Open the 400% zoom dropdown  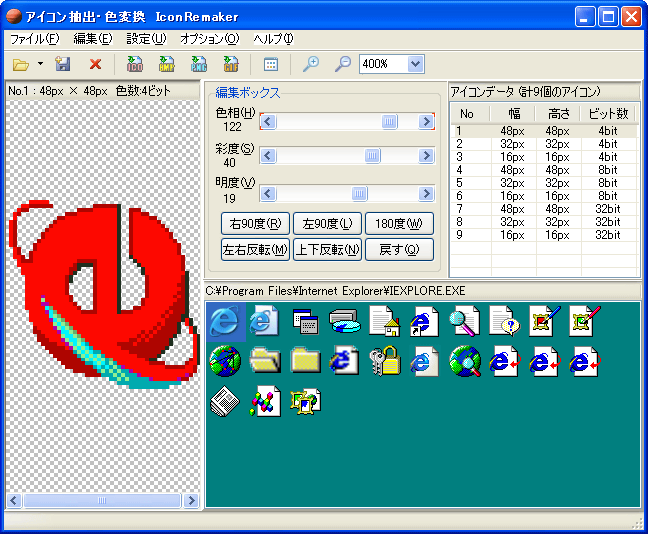pos(415,64)
